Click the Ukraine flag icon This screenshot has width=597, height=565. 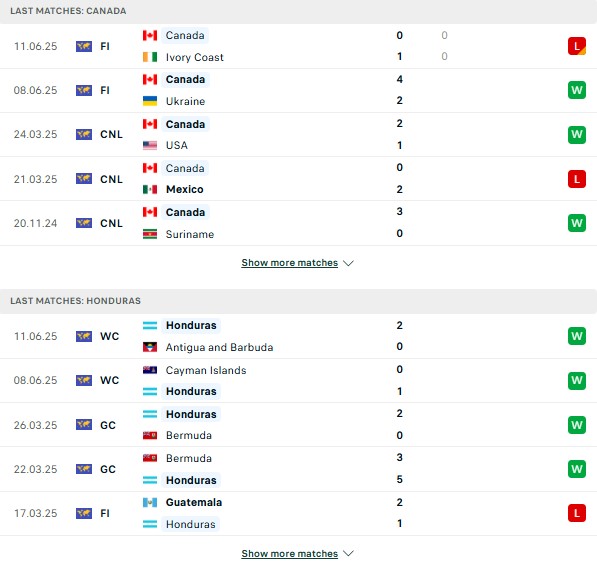pos(150,101)
